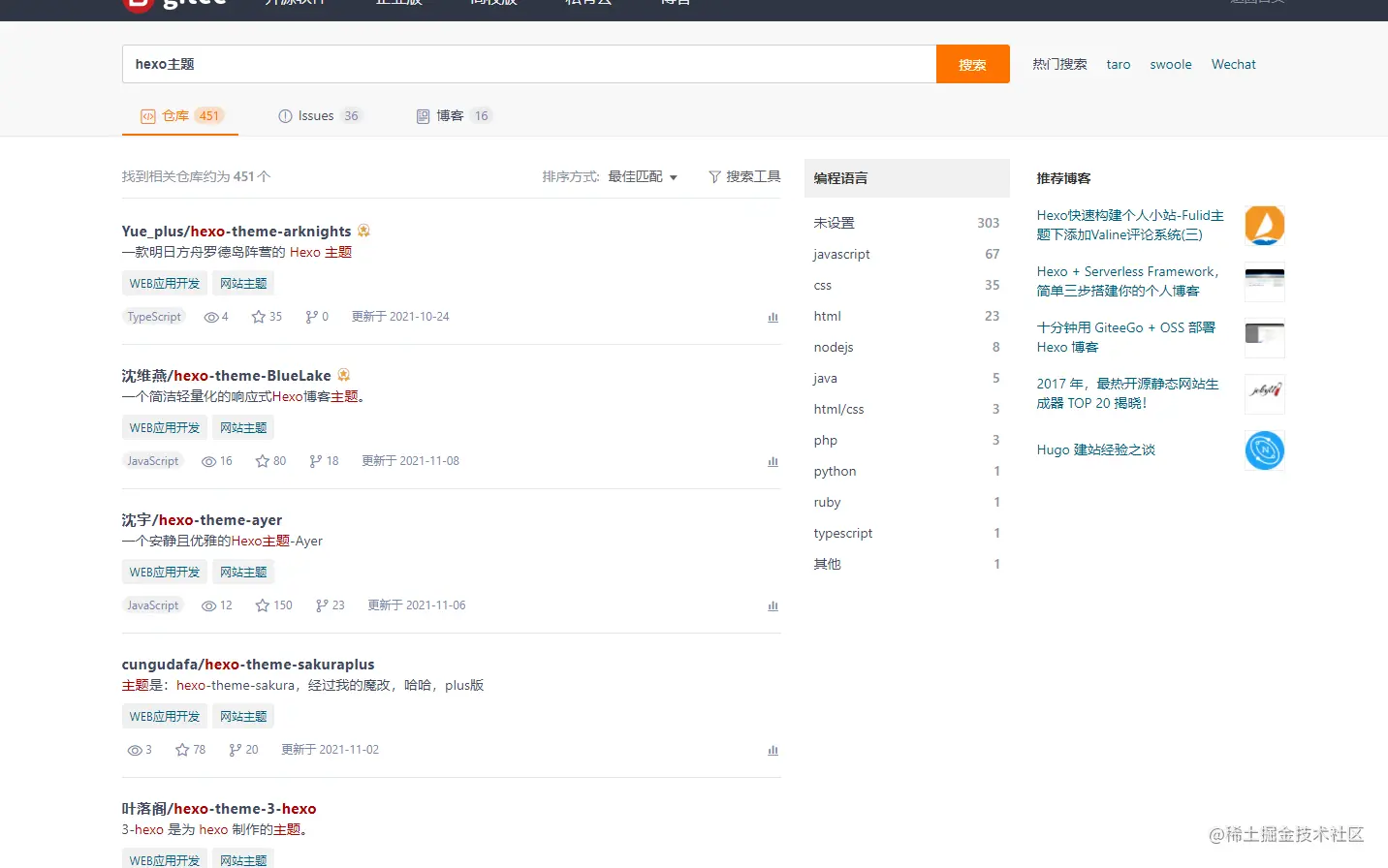The height and width of the screenshot is (868, 1388).
Task: Click WEB应用开发 tag under hexo-theme-arknights
Action: coord(165,283)
